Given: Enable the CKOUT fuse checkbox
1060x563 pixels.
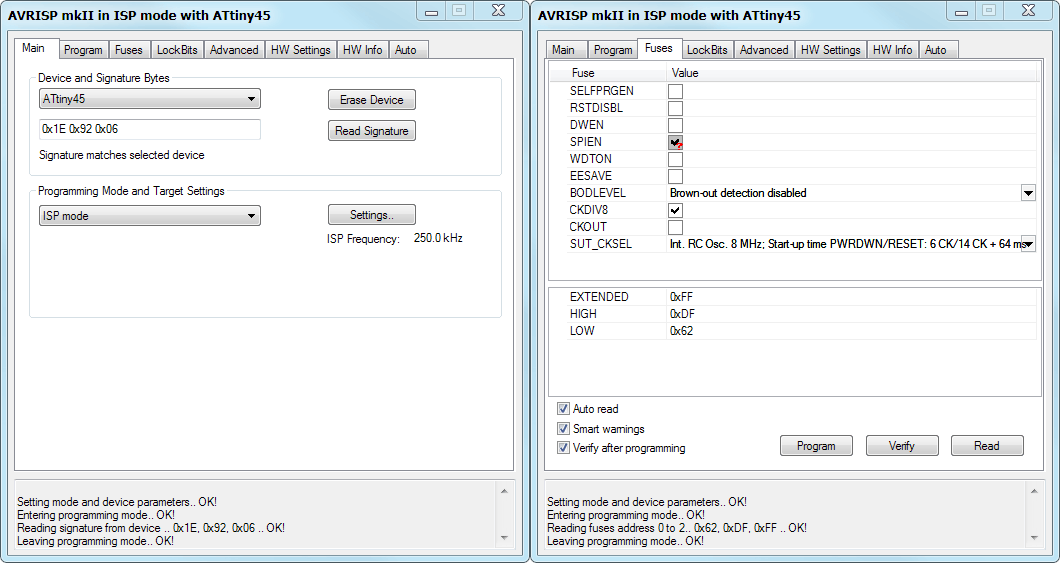Looking at the screenshot, I should click(675, 227).
